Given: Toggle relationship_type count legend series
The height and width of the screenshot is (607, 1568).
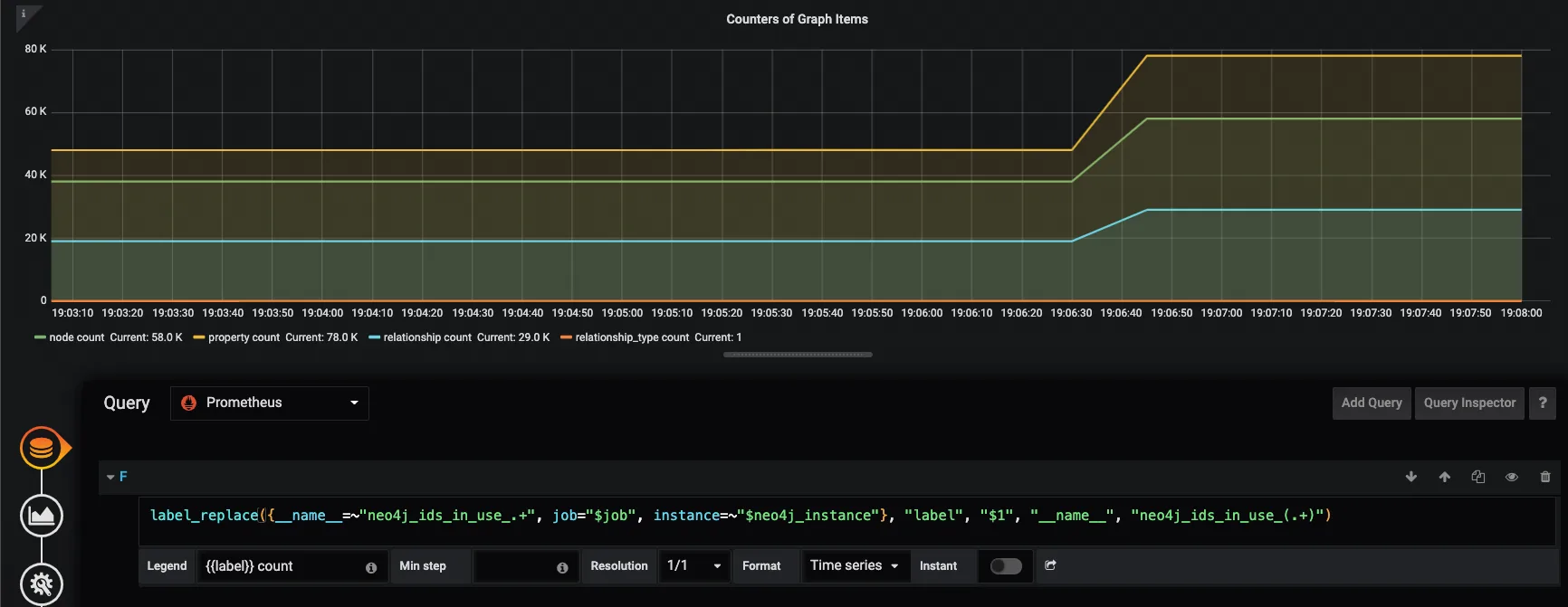Looking at the screenshot, I should (632, 337).
